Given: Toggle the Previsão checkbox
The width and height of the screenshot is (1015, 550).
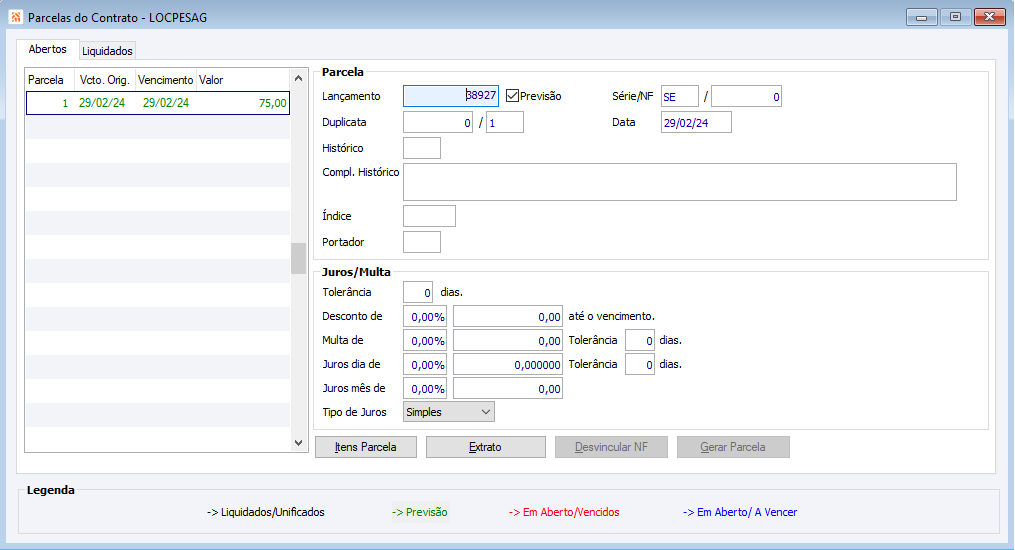Looking at the screenshot, I should [x=513, y=96].
